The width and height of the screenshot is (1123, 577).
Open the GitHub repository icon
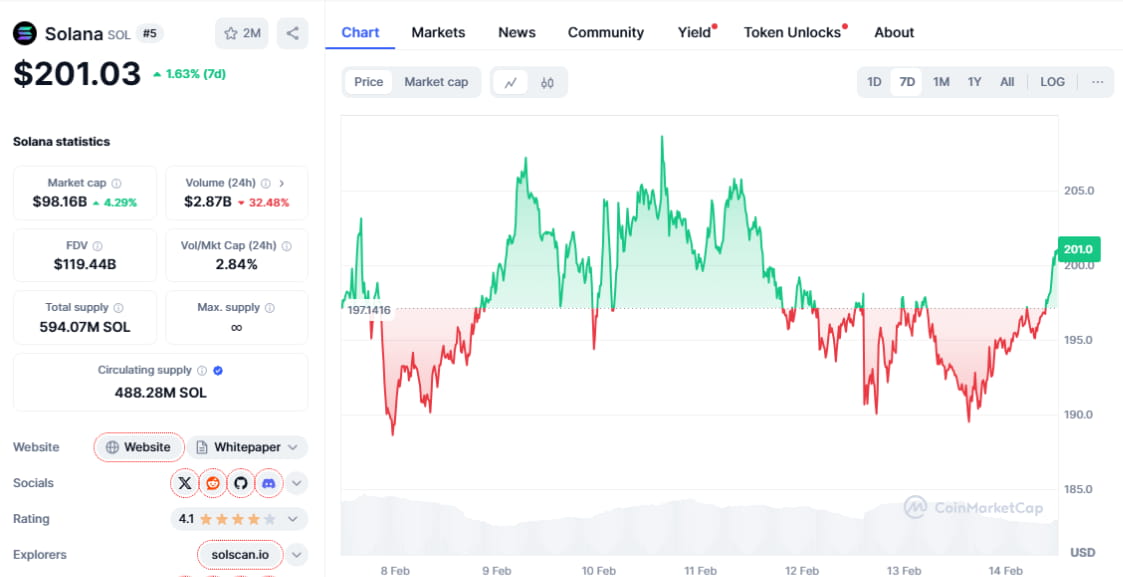[240, 483]
